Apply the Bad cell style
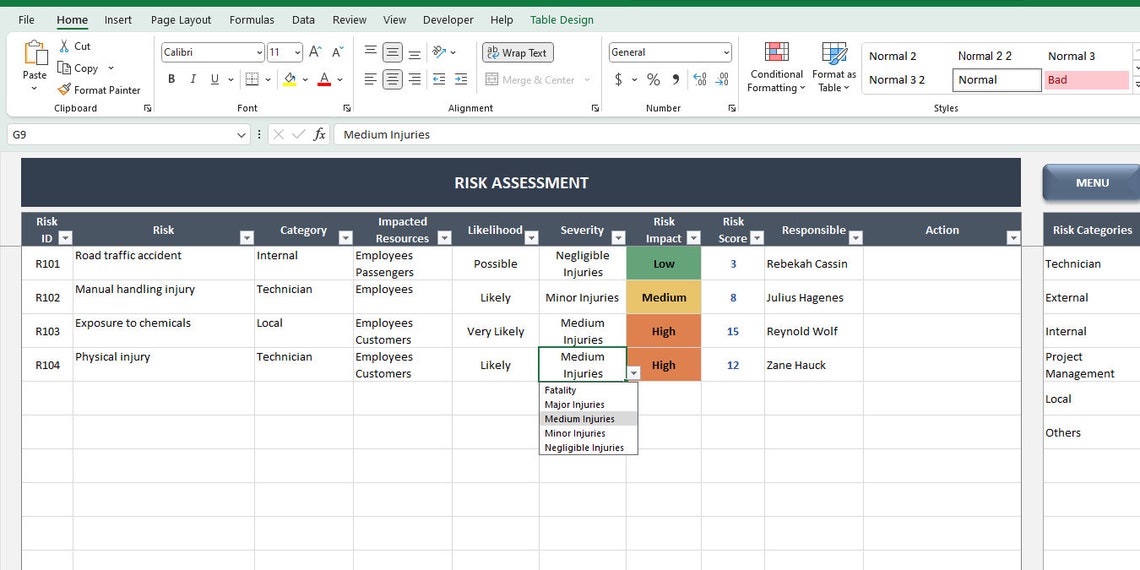This screenshot has width=1140, height=570. tap(1086, 80)
